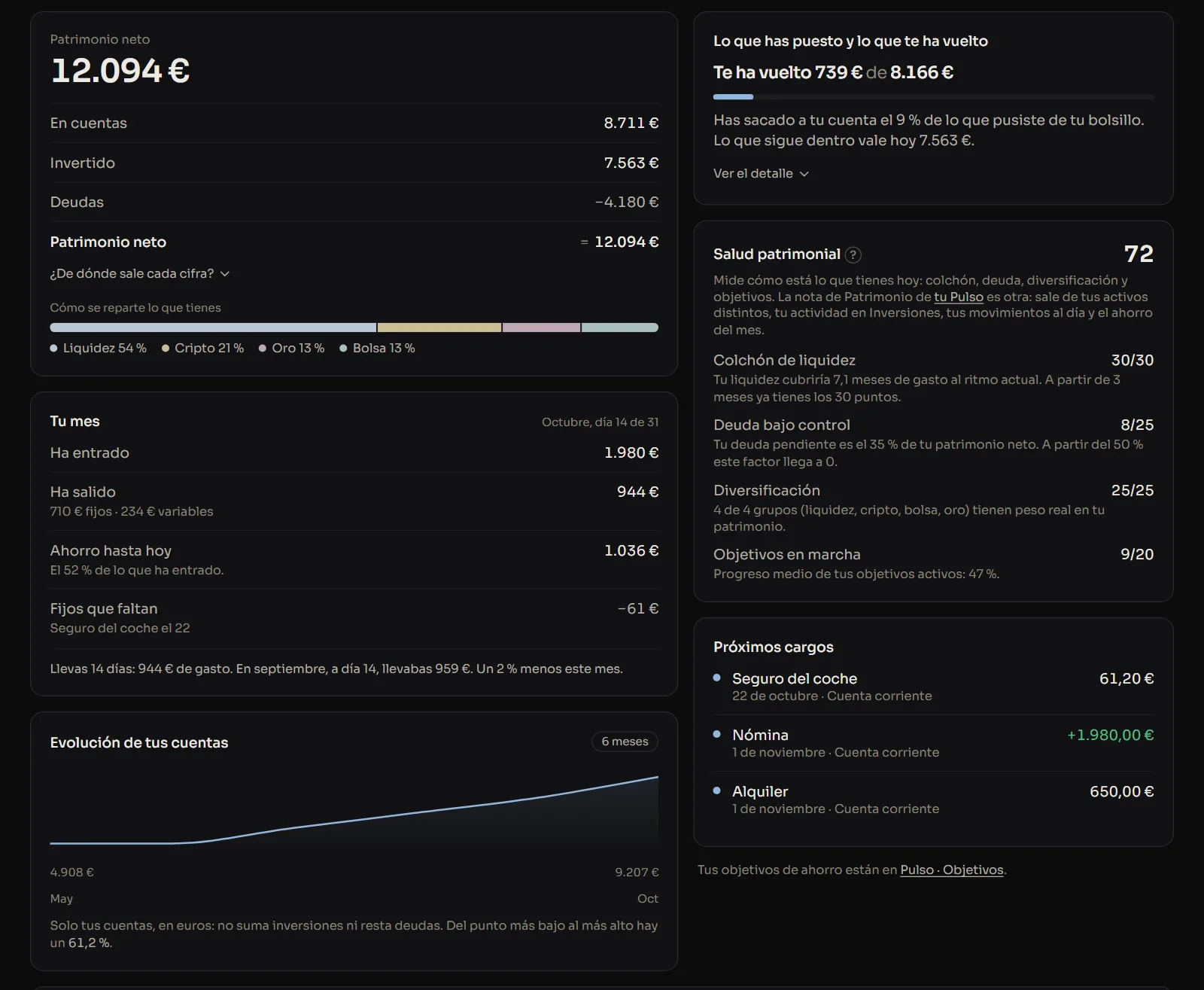The width and height of the screenshot is (1204, 990).
Task: Click the Salud patrimonial help question-mark icon
Action: [853, 254]
